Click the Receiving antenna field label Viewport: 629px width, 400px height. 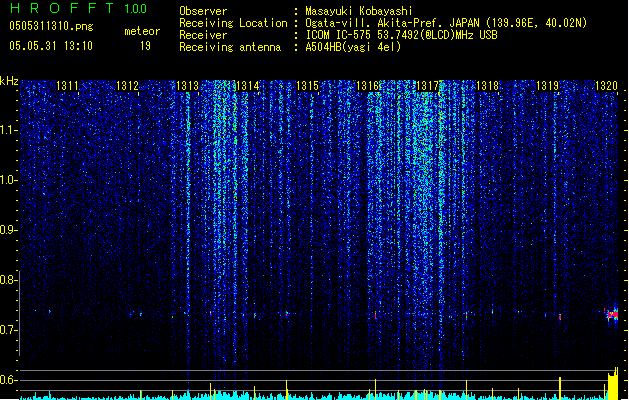(x=230, y=47)
